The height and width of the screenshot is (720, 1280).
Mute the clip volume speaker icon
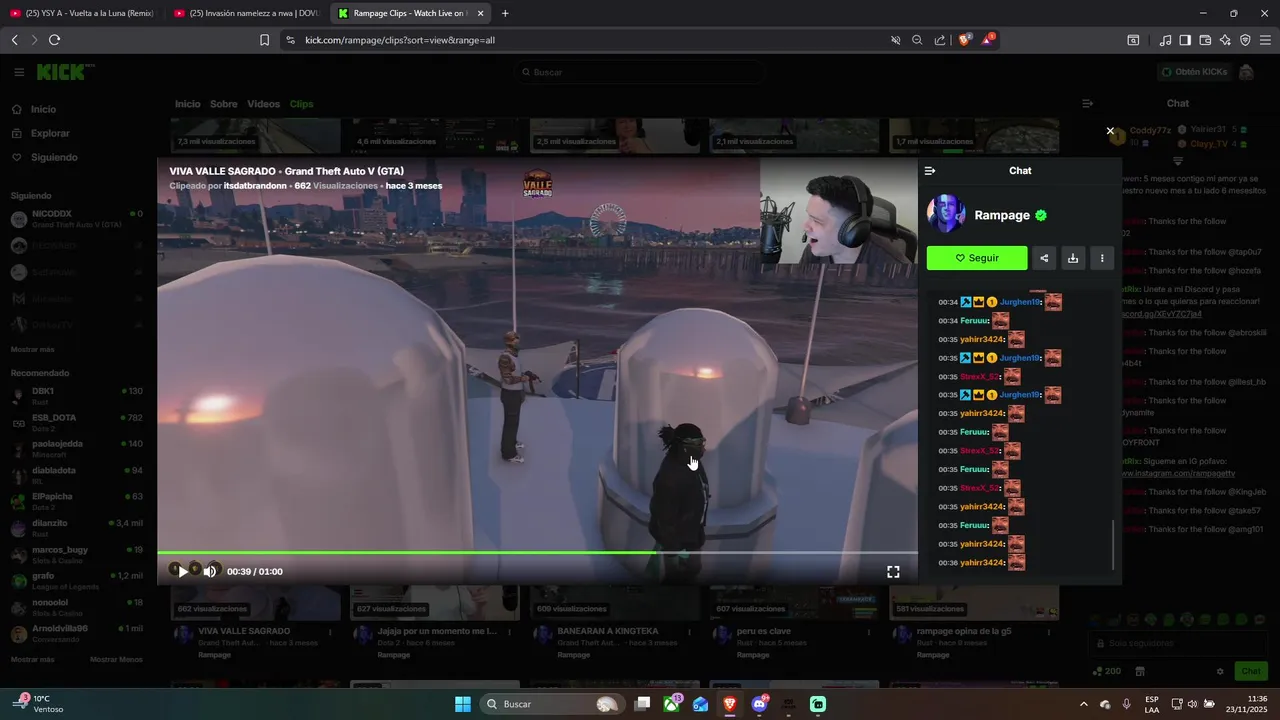pyautogui.click(x=210, y=572)
